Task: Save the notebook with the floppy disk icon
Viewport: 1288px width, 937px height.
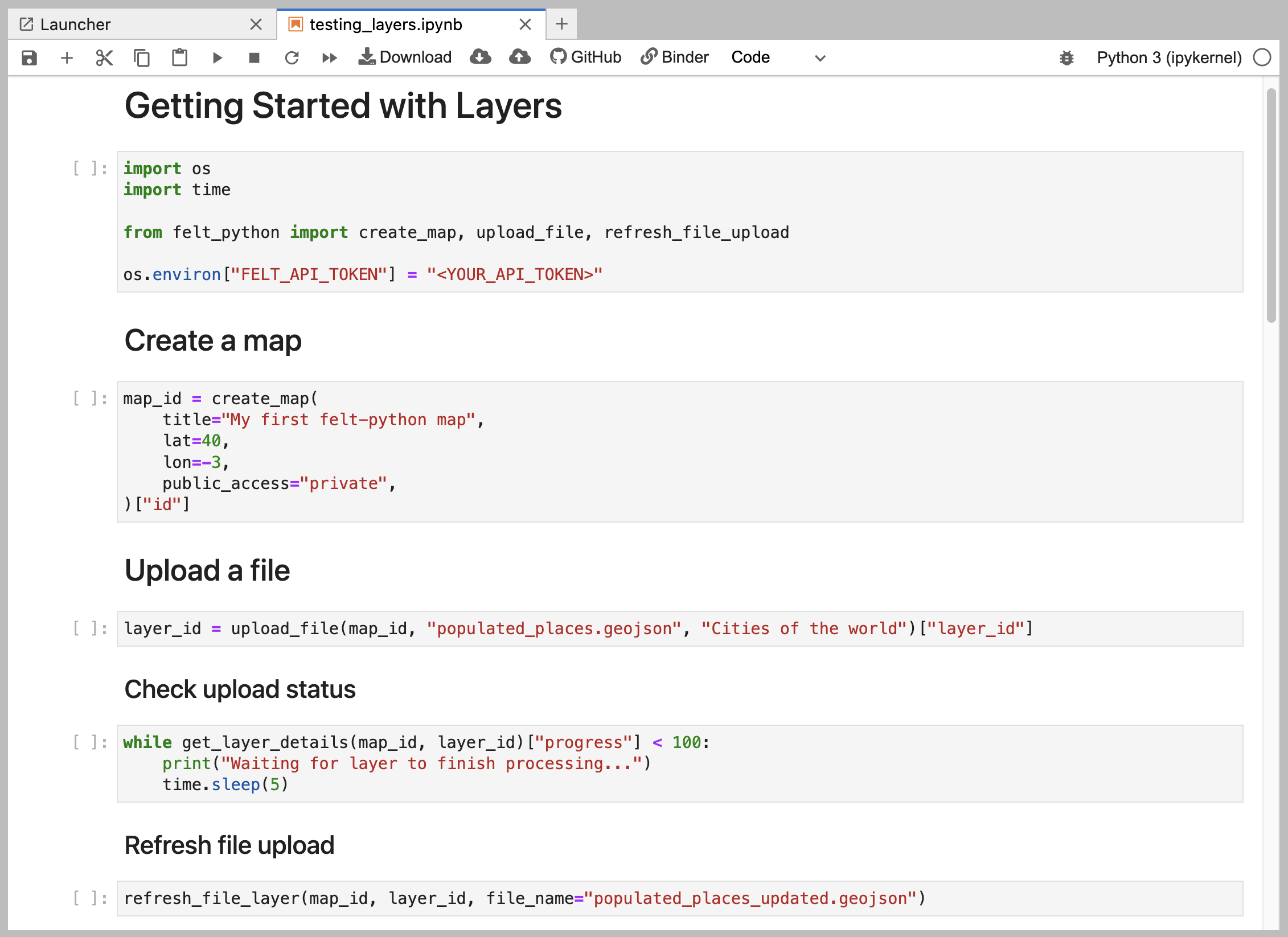Action: (x=29, y=57)
